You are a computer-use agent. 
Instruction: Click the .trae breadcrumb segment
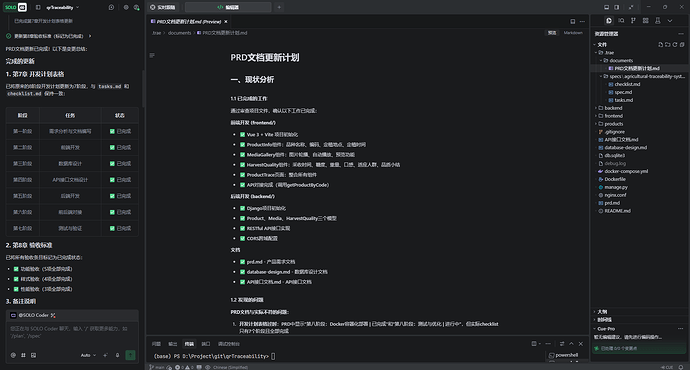(156, 33)
